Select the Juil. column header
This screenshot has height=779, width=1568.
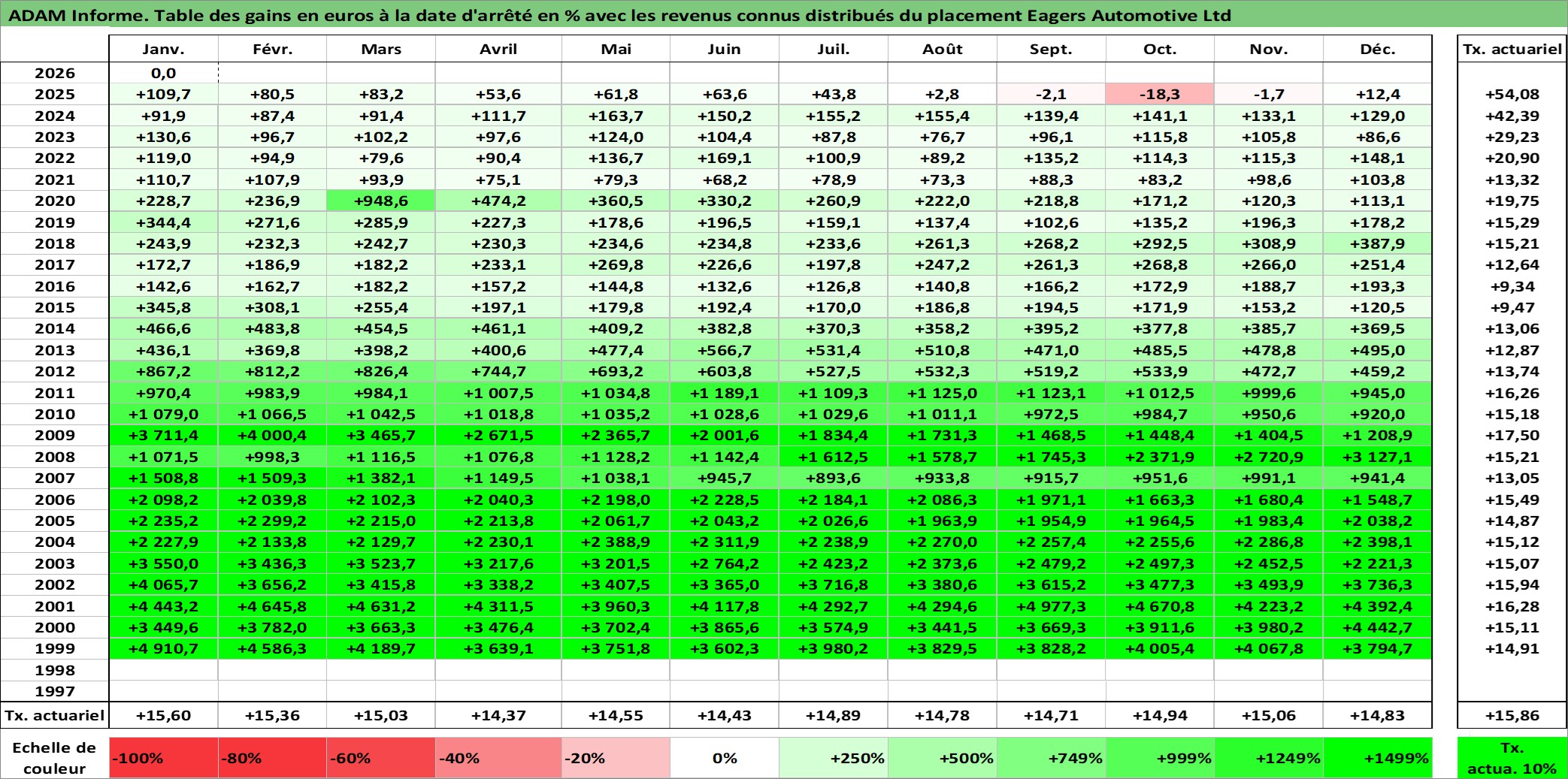834,49
